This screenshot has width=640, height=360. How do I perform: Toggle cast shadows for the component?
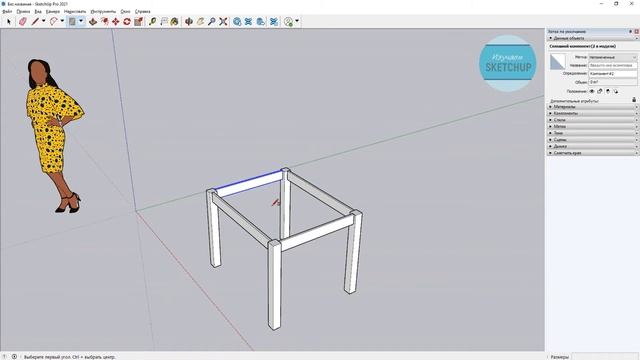[616, 91]
